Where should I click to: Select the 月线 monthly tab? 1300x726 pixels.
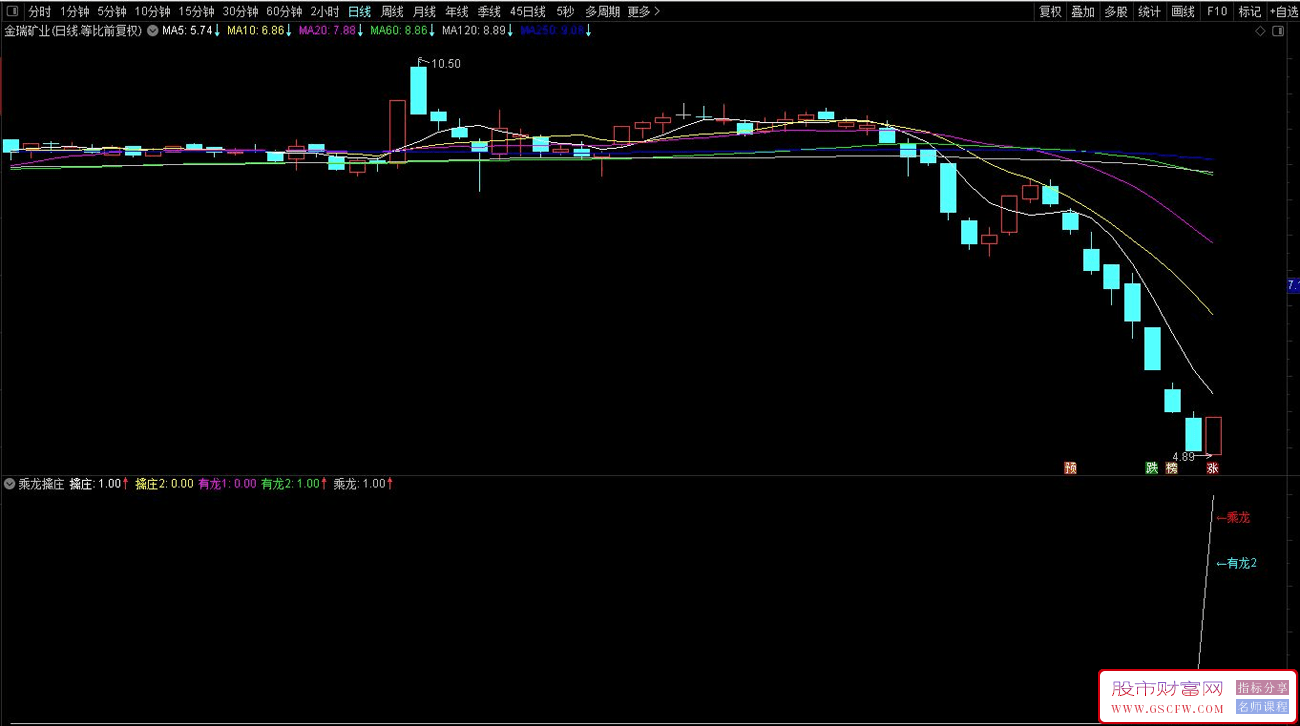(x=424, y=12)
